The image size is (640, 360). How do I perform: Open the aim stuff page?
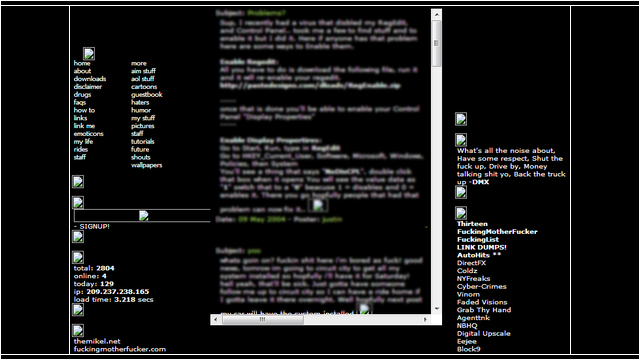tap(143, 71)
